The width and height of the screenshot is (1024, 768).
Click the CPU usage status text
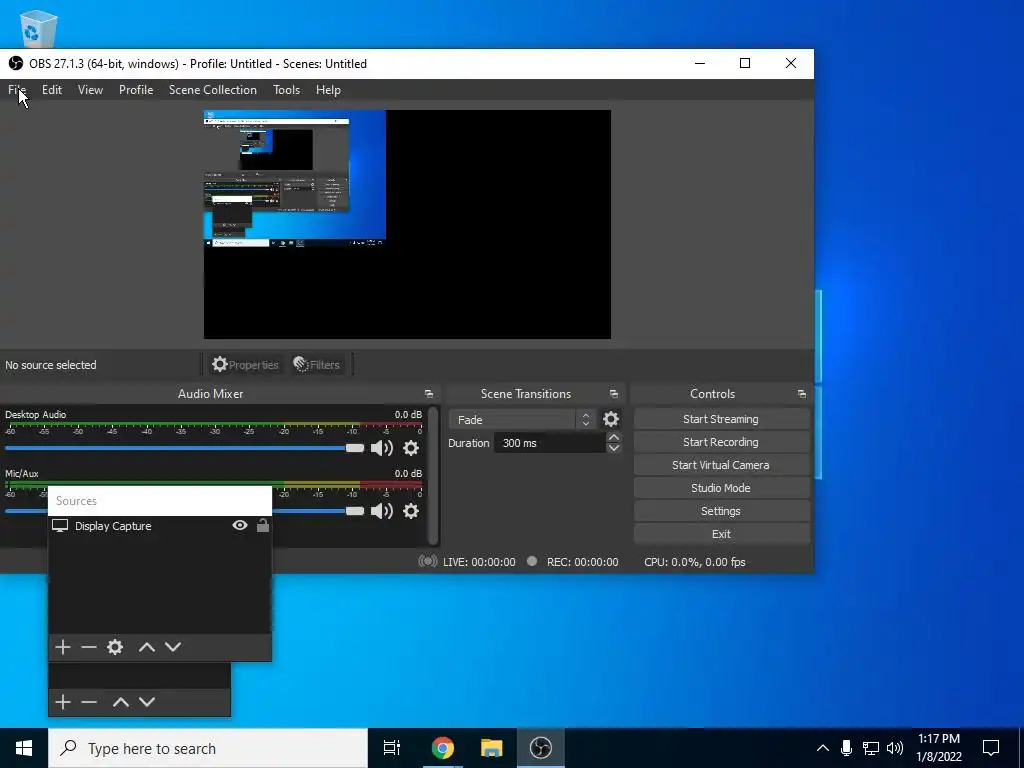pyautogui.click(x=695, y=562)
